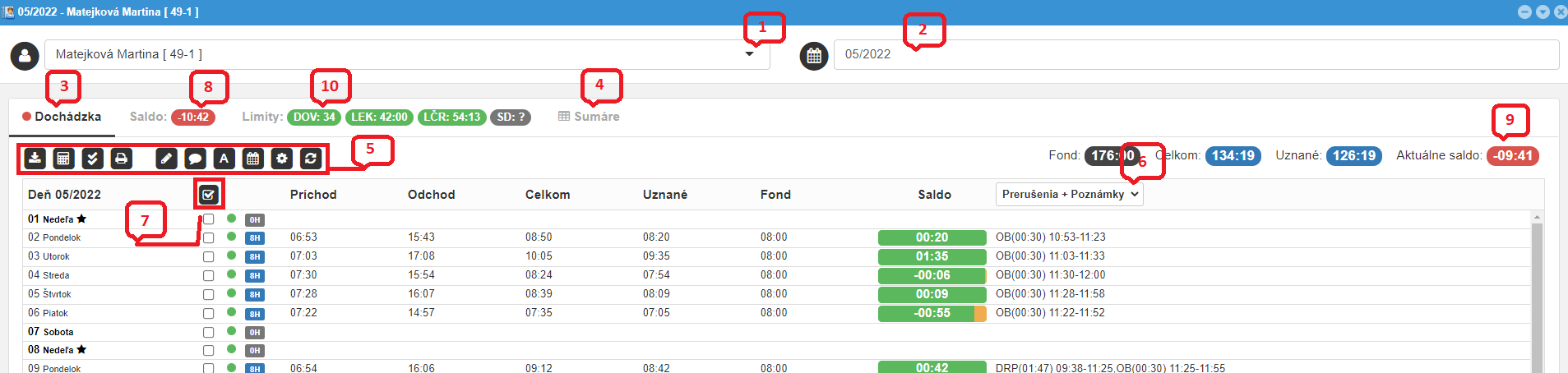This screenshot has height=373, width=1568.
Task: Click the toolbar calendar icon
Action: [253, 159]
